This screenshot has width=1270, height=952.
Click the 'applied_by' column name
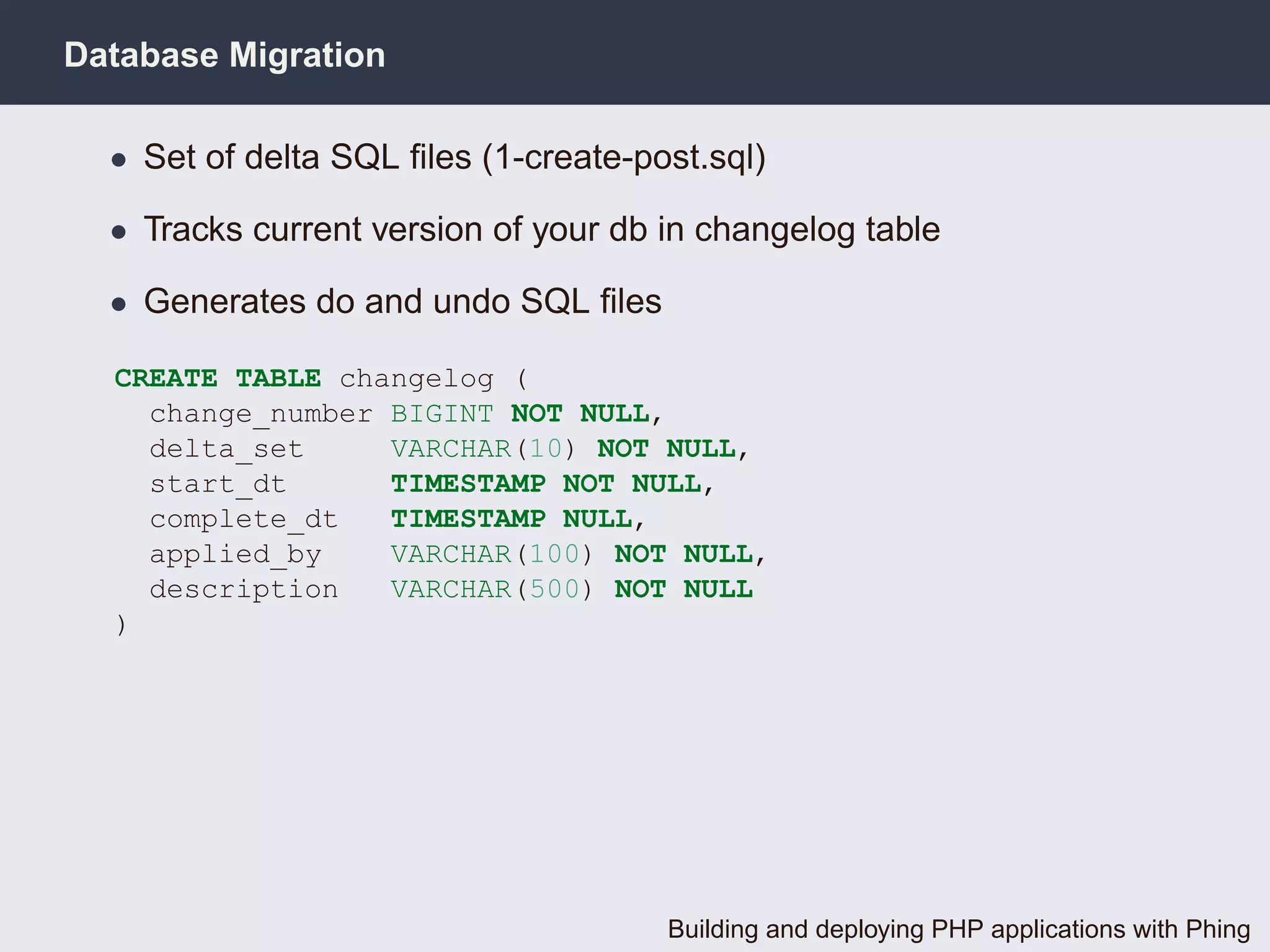click(x=235, y=554)
